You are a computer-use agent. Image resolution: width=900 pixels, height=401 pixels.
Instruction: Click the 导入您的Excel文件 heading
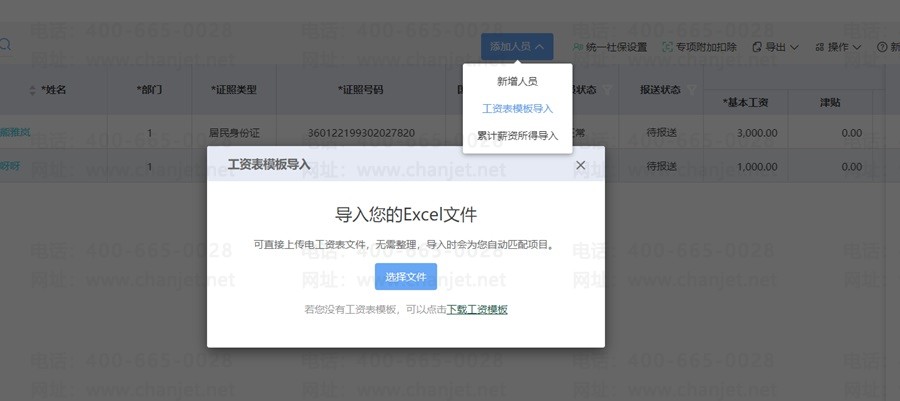(x=406, y=215)
